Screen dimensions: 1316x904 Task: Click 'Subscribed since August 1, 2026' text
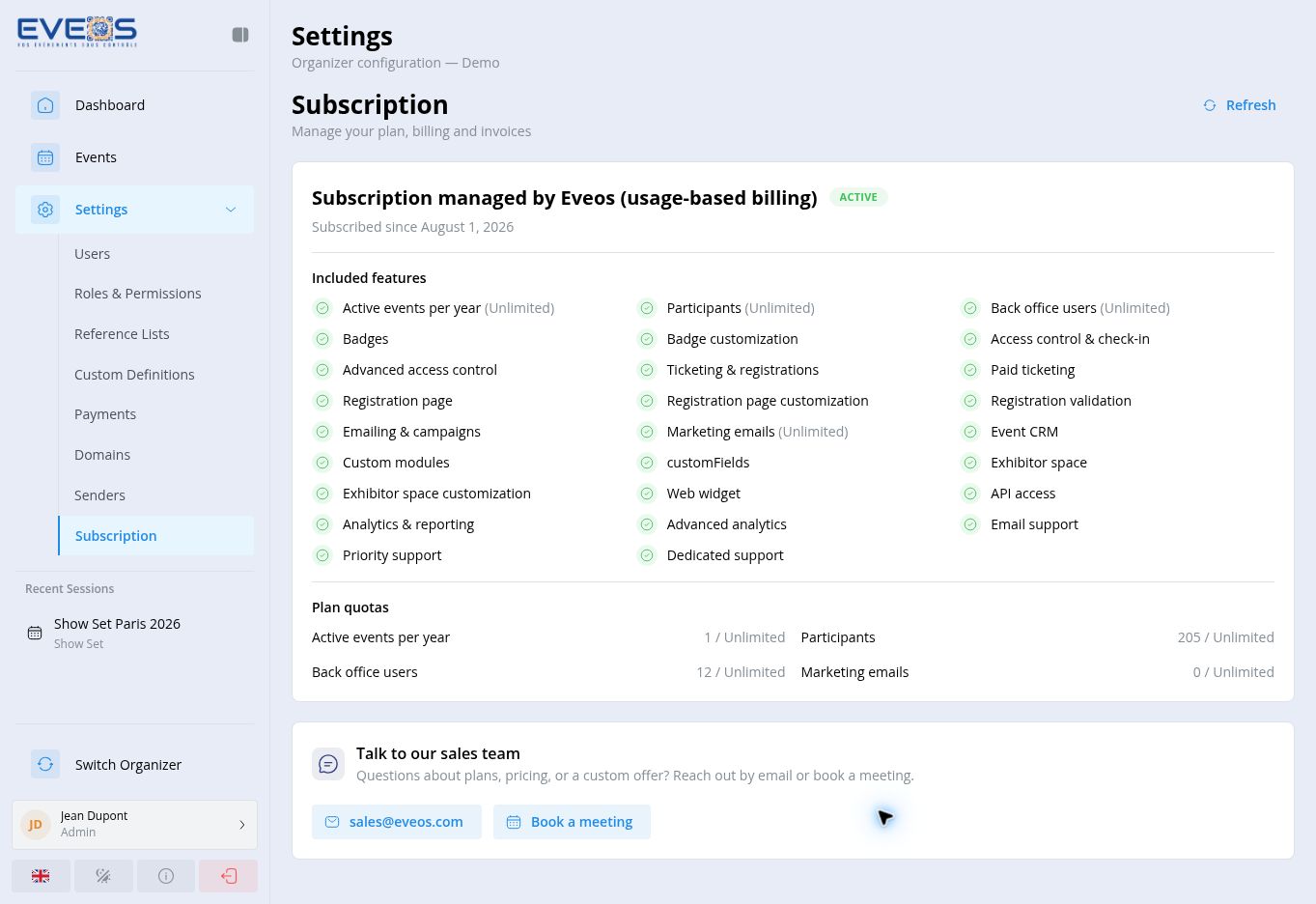[412, 227]
